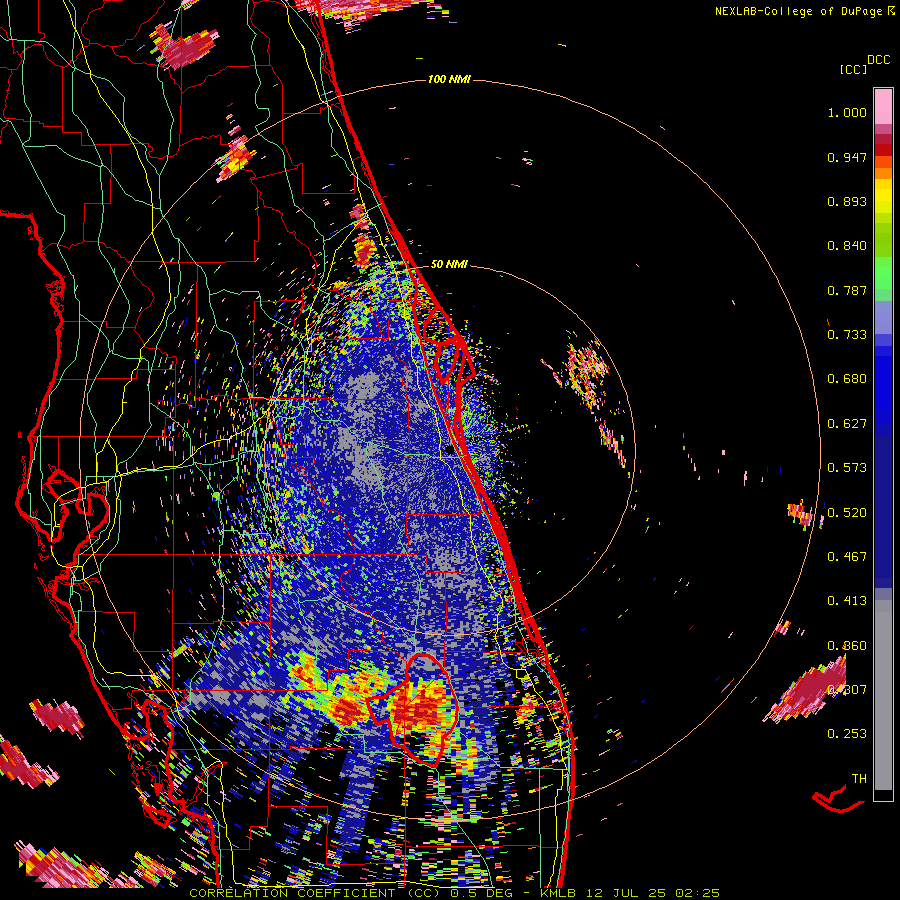This screenshot has height=900, width=900.
Task: Click the TH threshold label
Action: pos(859,779)
